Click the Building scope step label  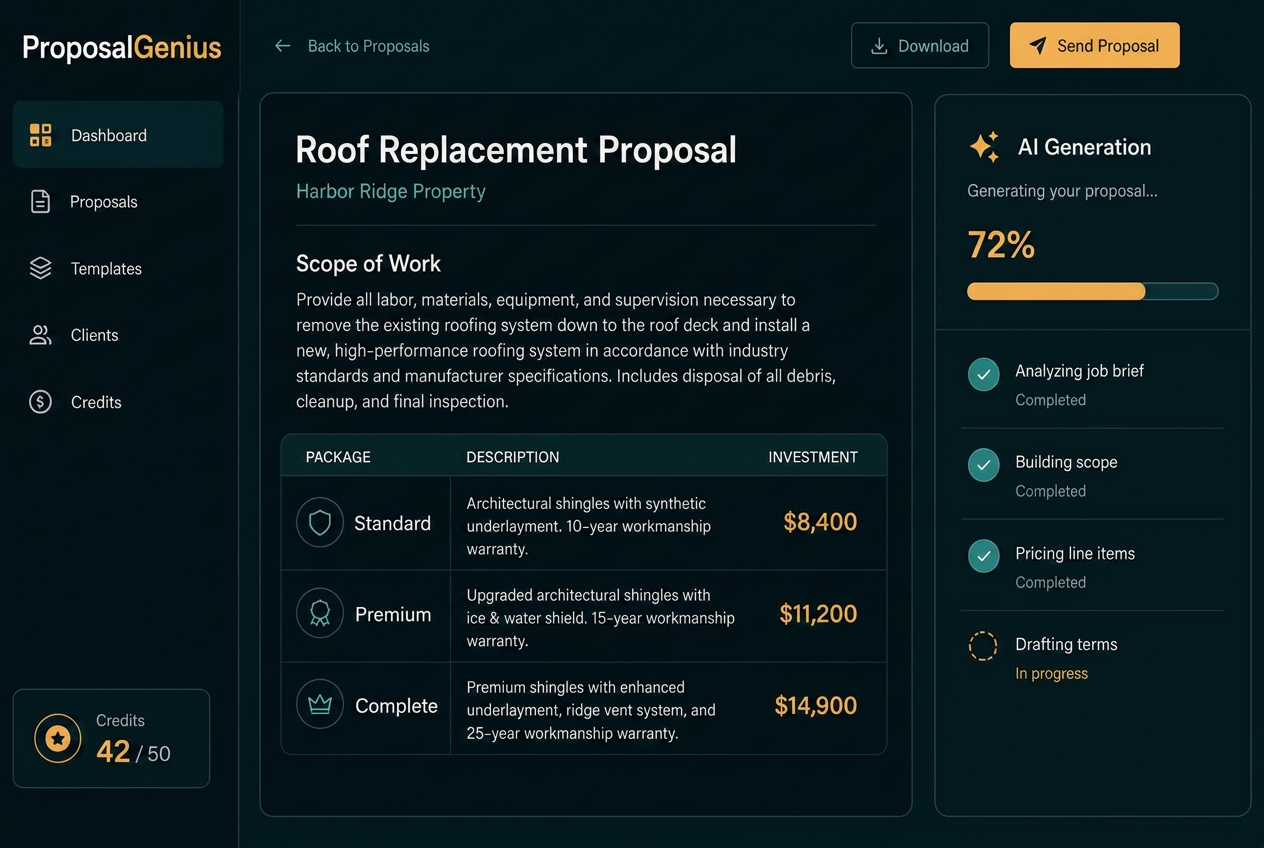click(1066, 462)
